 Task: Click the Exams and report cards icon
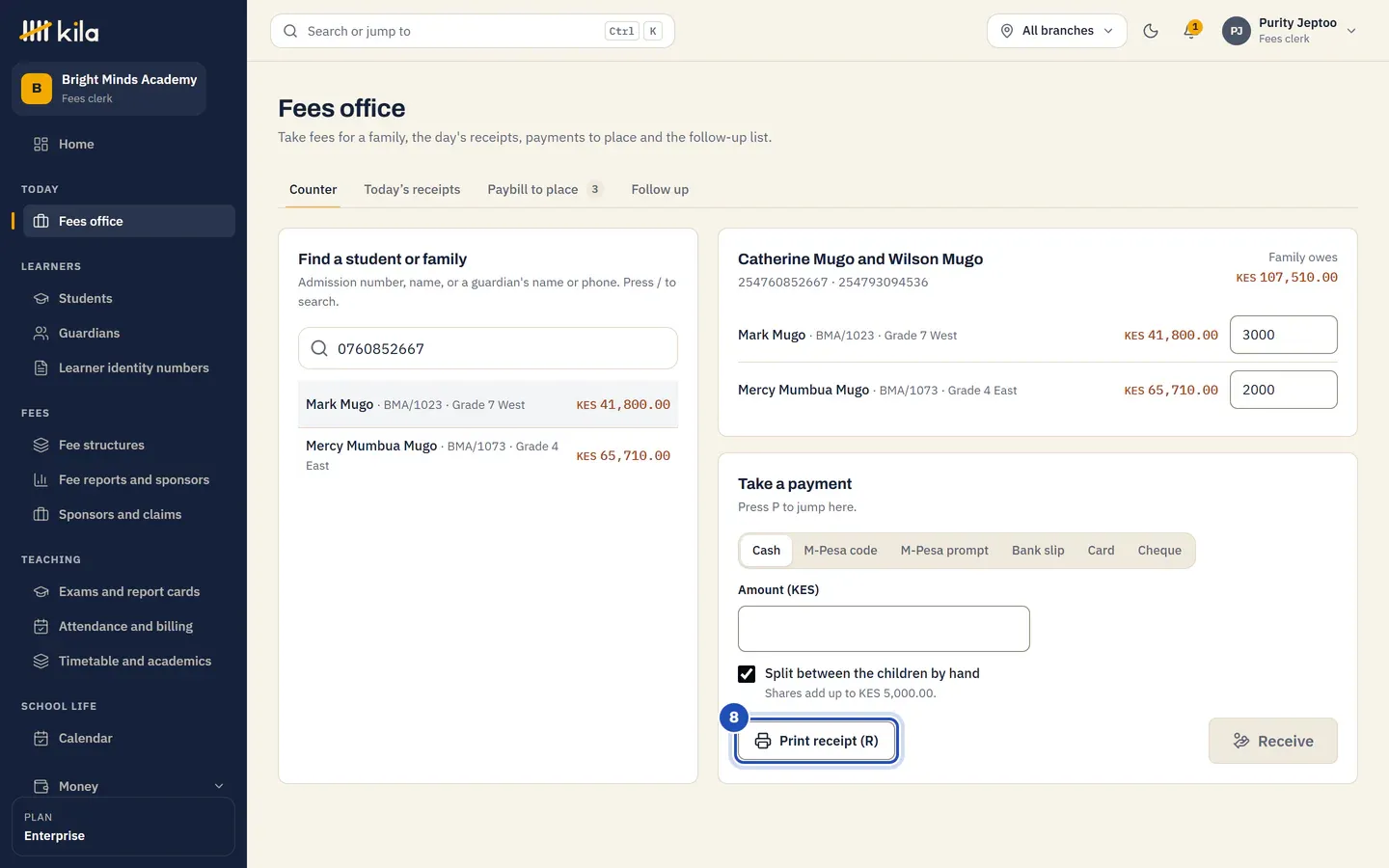click(41, 592)
